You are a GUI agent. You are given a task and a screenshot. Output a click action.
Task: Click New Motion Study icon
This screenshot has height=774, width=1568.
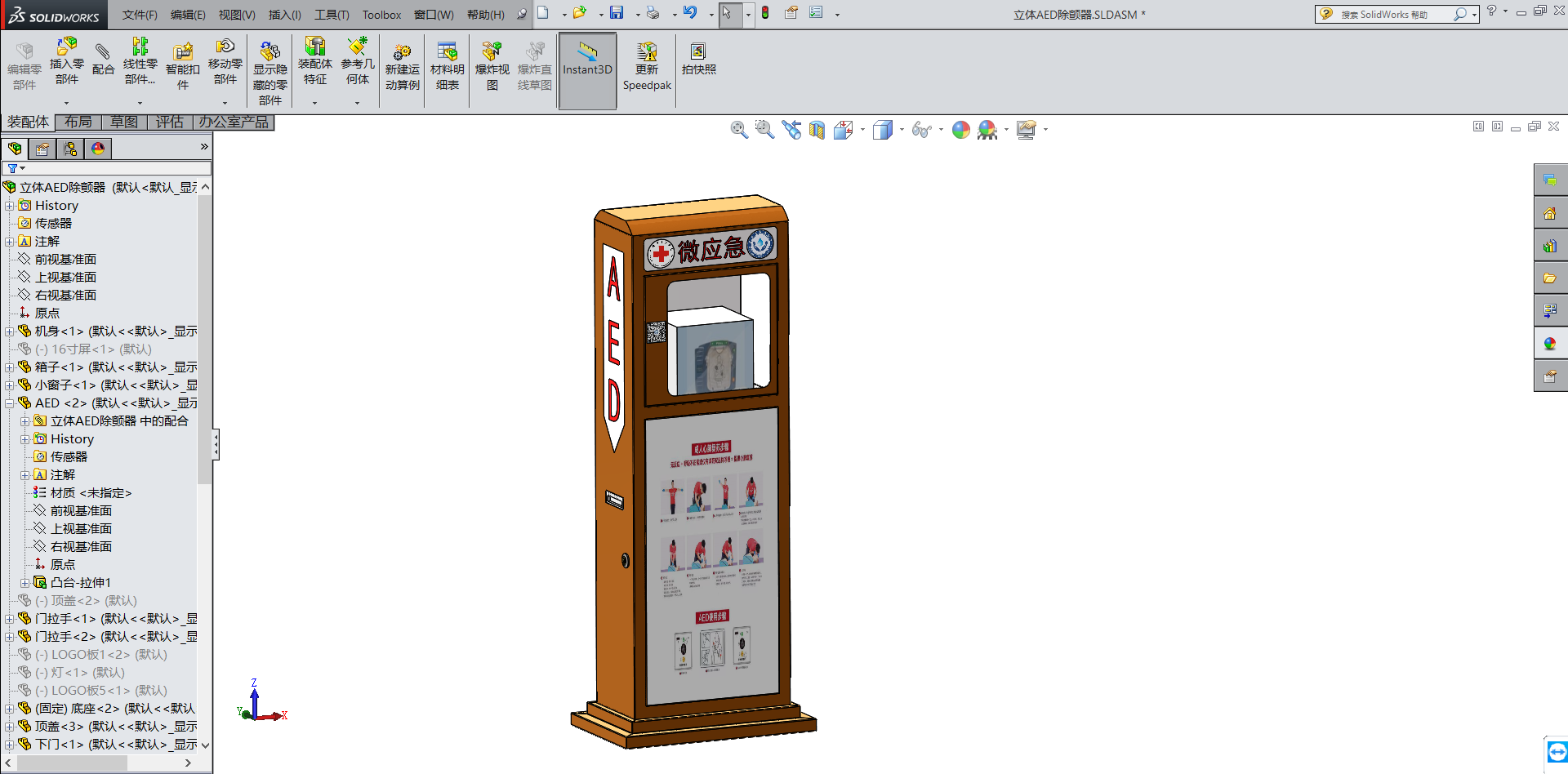(x=403, y=67)
